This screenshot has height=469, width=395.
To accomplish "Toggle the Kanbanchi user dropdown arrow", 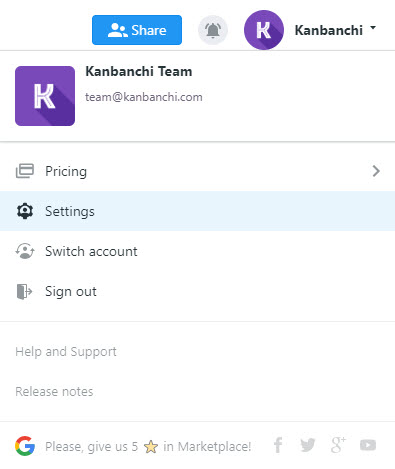I will pos(373,28).
